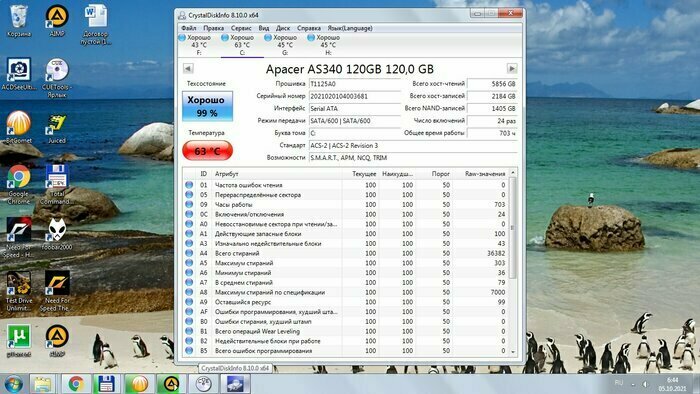Select the Всего операций Wear Leveling row
This screenshot has height=394, width=700.
[346, 331]
